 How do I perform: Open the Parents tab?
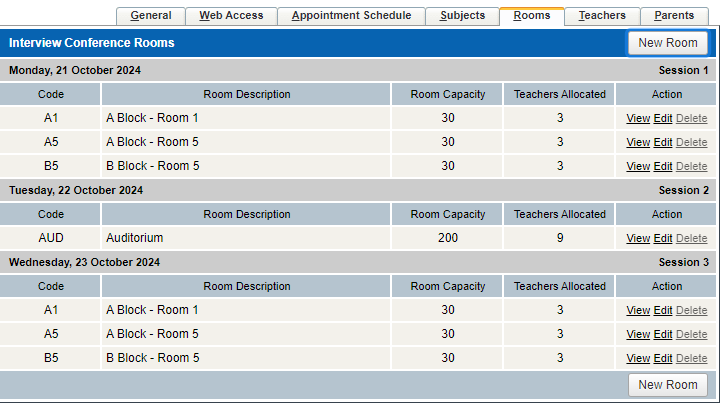pos(674,16)
